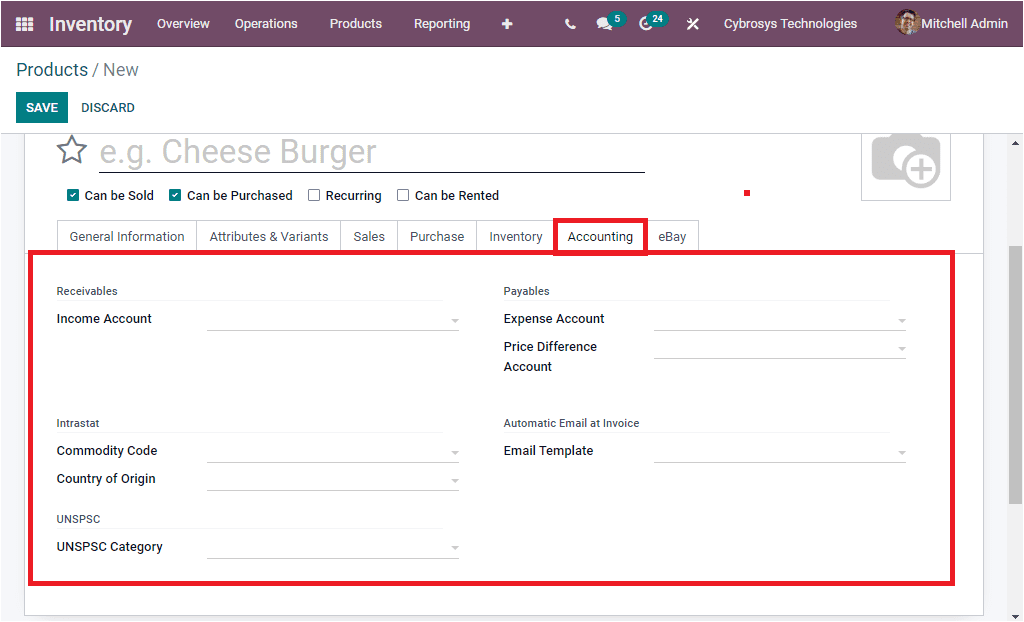Open the messages icon showing 5 notifications

[x=605, y=23]
